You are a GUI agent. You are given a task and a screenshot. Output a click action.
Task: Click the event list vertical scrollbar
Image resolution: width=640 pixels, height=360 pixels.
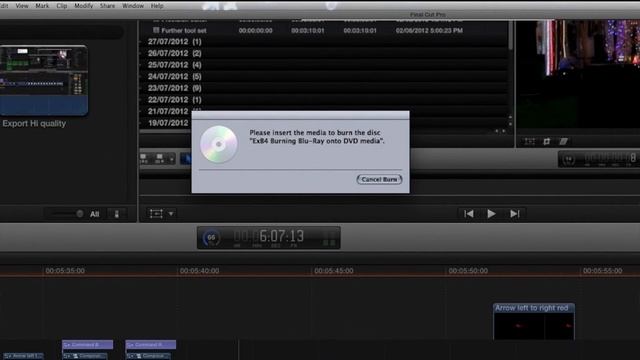tap(510, 36)
